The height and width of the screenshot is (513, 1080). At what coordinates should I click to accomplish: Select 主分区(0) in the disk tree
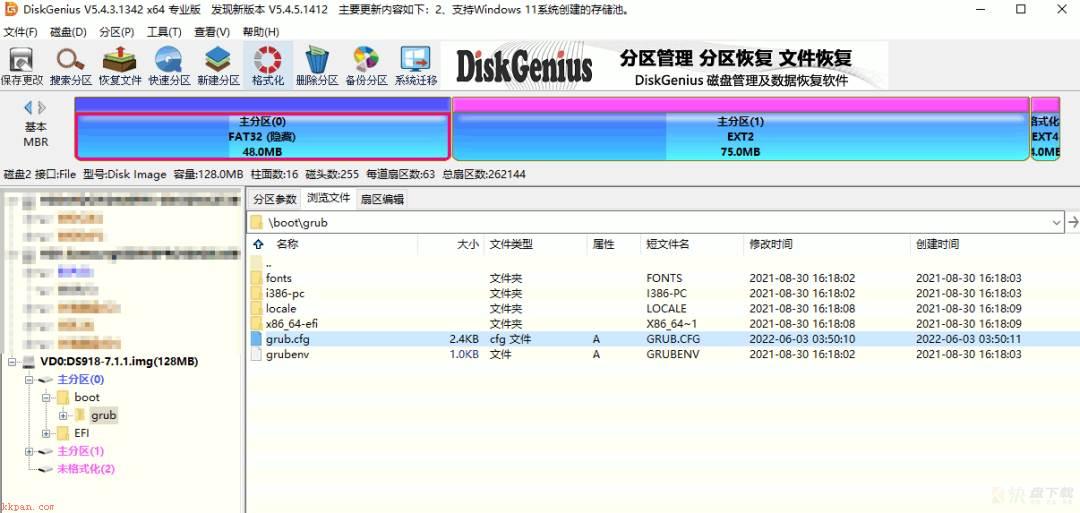pos(81,379)
